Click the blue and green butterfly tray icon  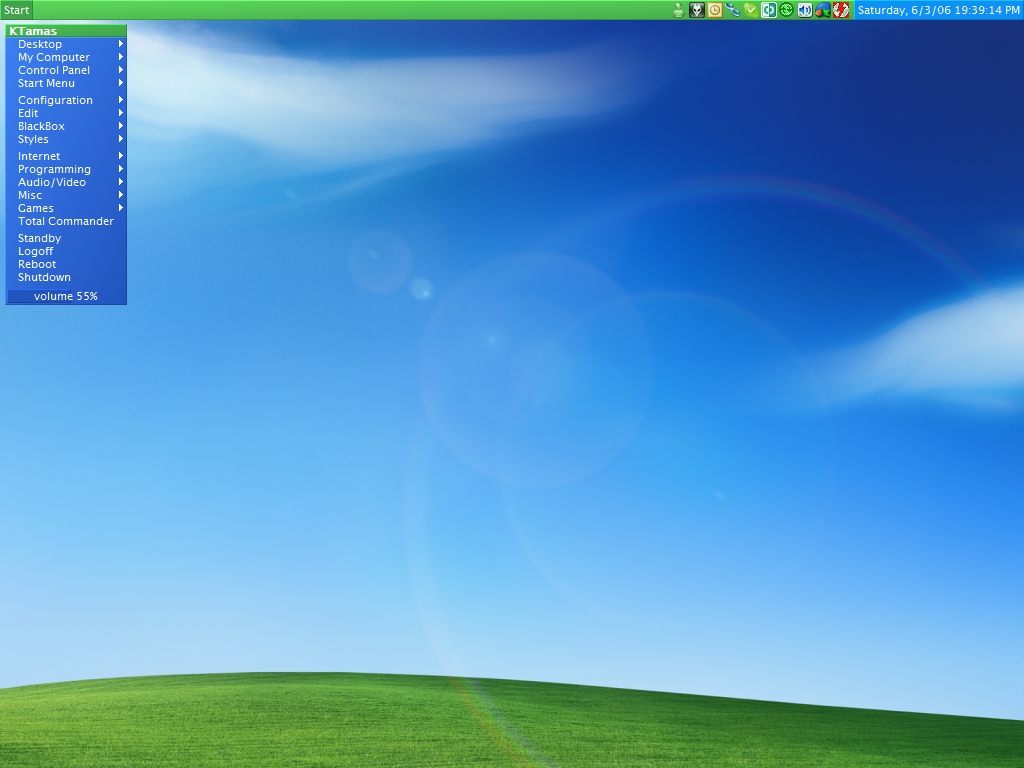(x=823, y=10)
